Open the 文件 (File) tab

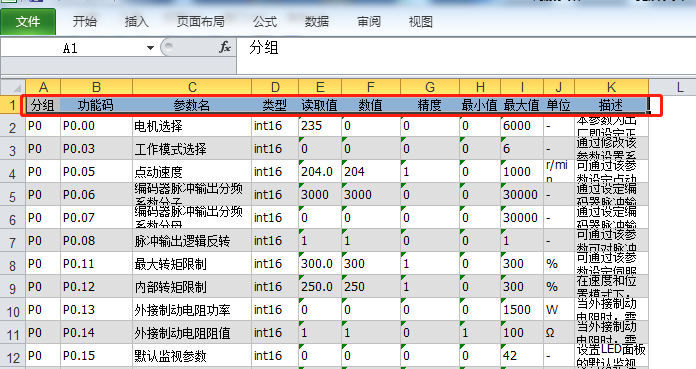28,21
